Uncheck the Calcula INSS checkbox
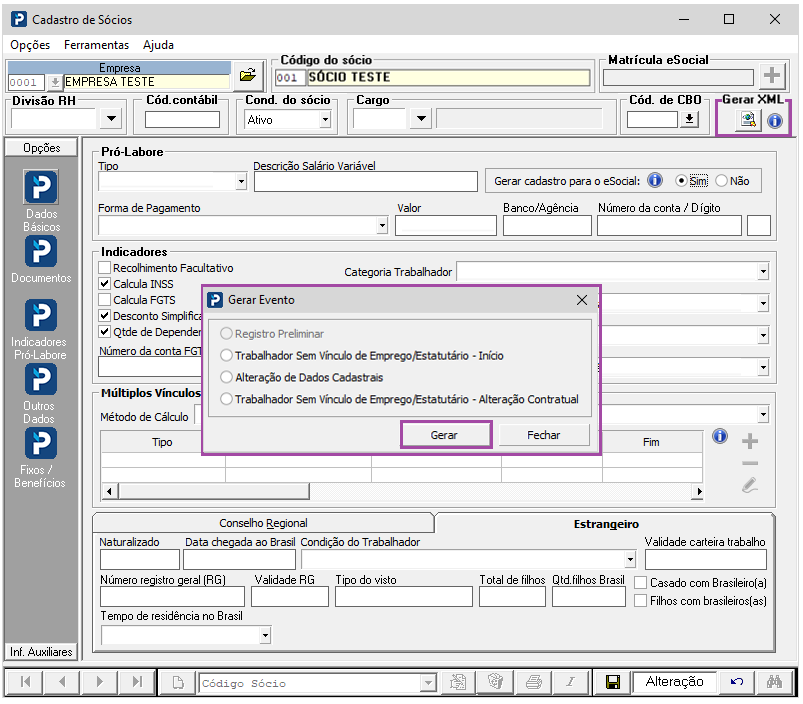 pyautogui.click(x=104, y=283)
